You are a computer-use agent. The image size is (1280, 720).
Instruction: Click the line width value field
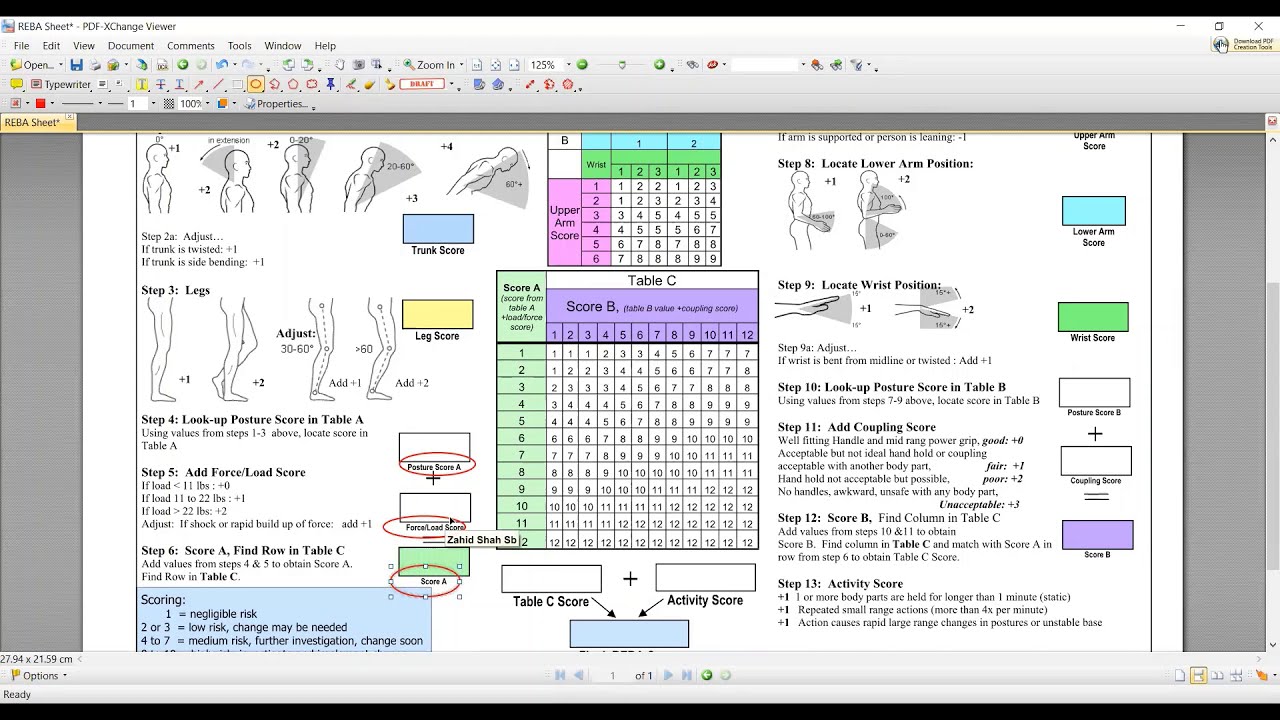point(137,104)
